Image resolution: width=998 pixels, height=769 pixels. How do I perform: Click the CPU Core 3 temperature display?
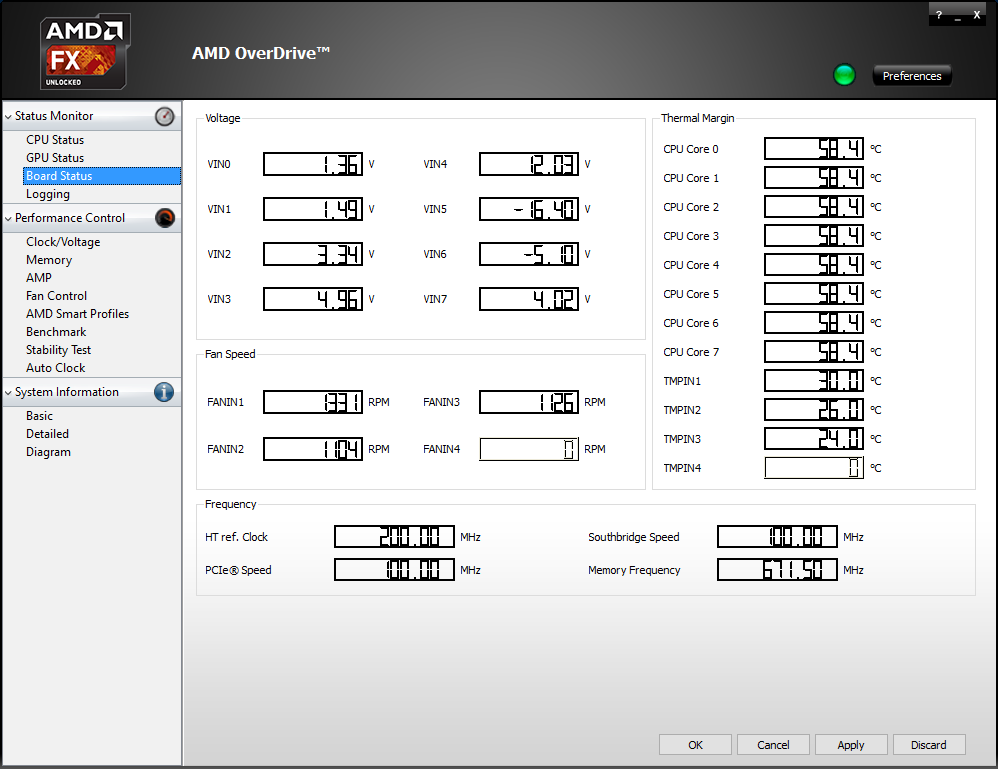(x=814, y=236)
